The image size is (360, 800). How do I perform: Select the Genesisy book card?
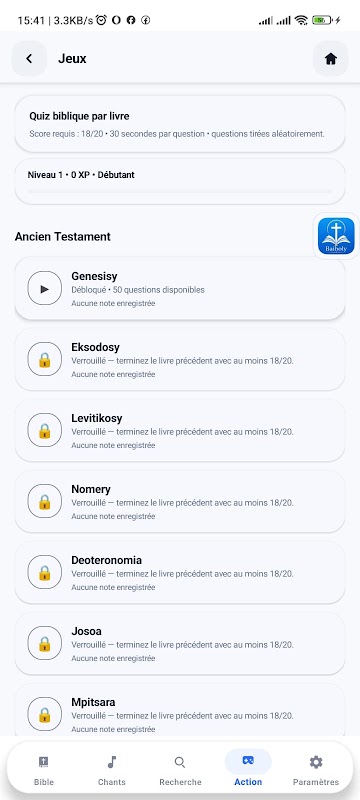coord(180,289)
